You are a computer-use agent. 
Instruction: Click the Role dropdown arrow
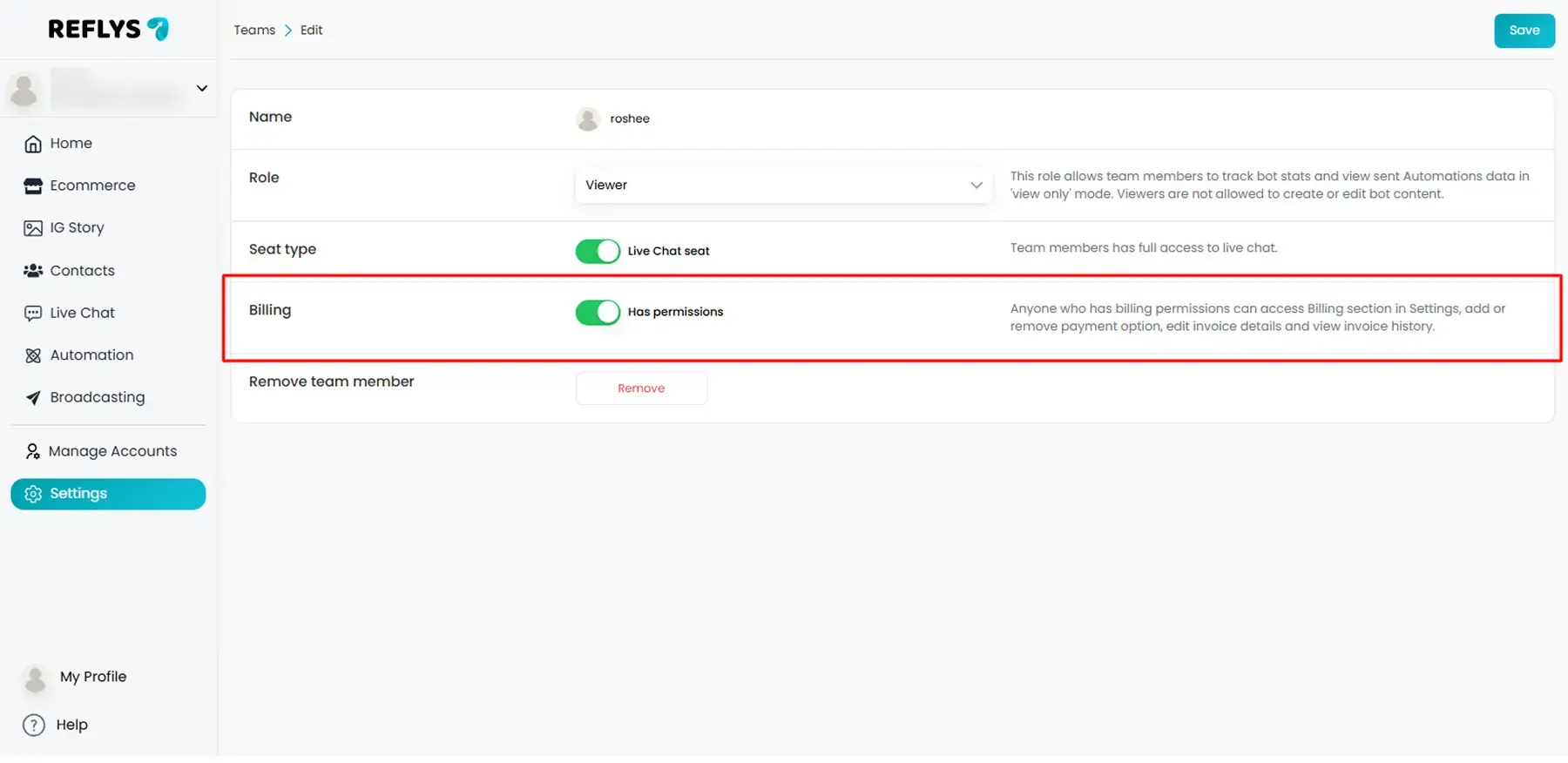(976, 185)
